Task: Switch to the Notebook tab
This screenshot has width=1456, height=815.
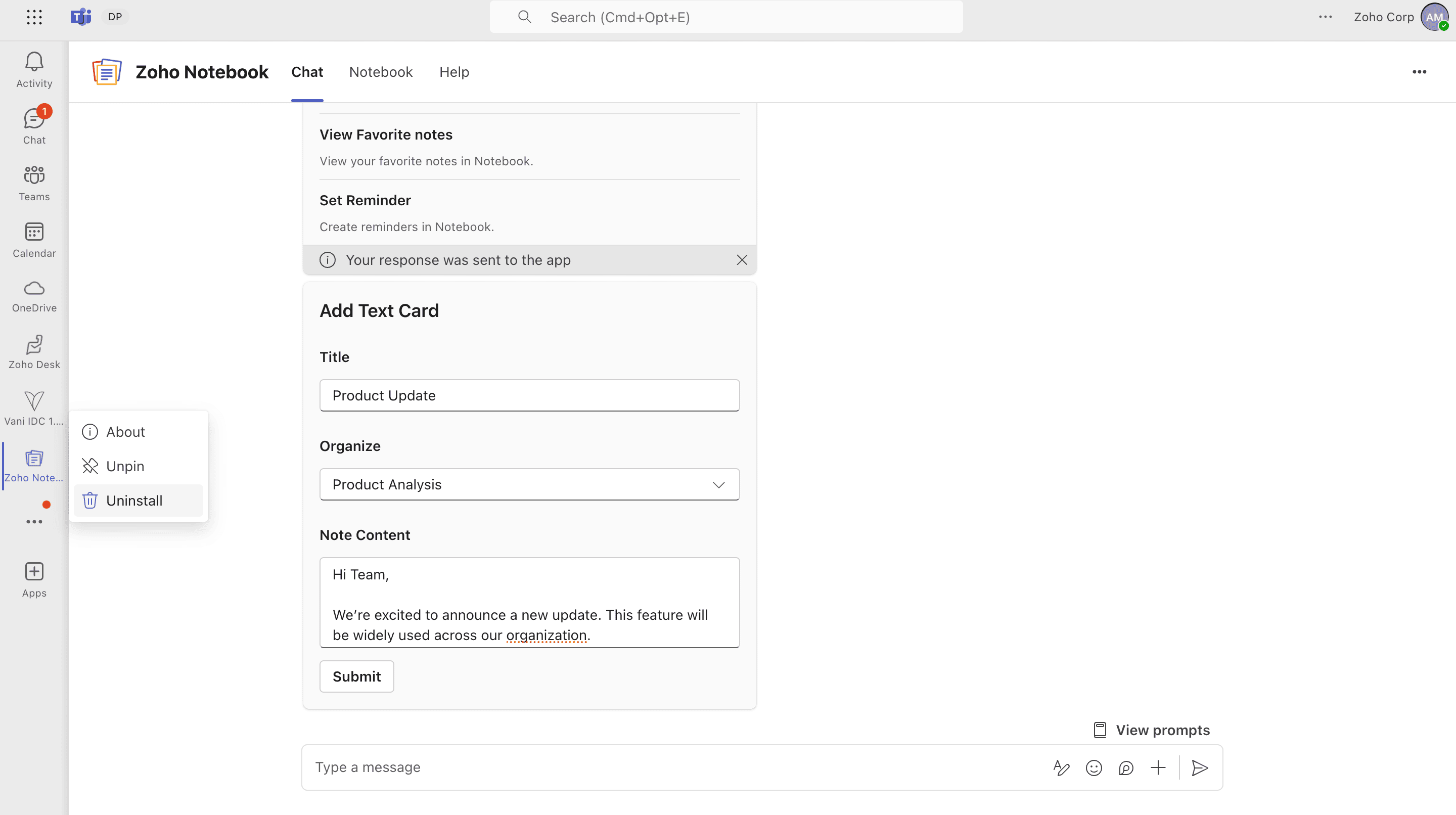Action: (x=380, y=72)
